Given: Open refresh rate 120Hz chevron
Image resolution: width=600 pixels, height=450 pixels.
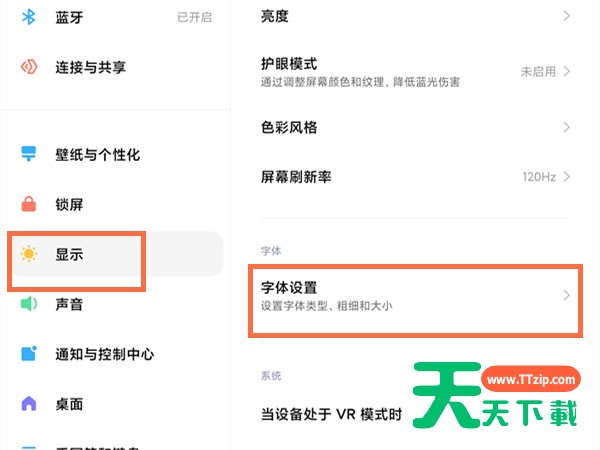Looking at the screenshot, I should (567, 177).
